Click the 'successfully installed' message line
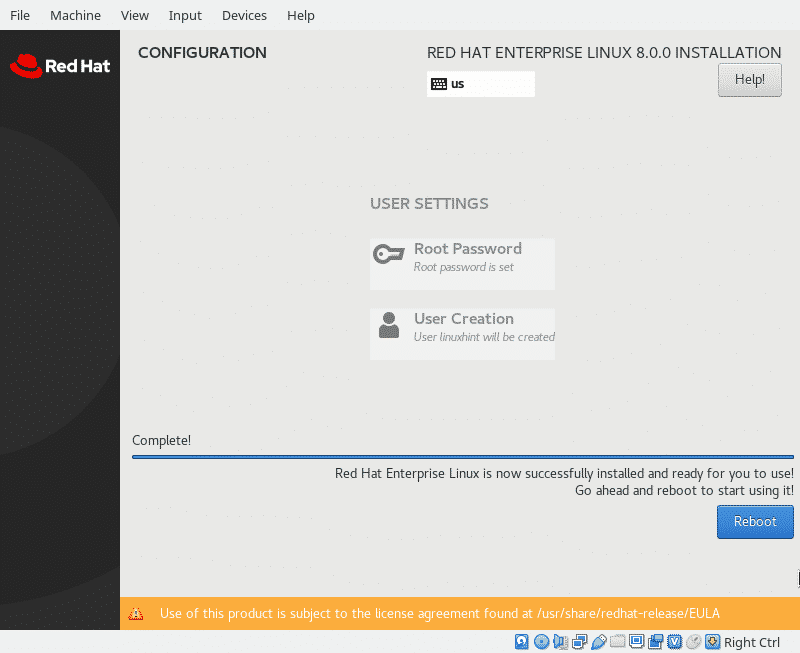Viewport: 800px width, 653px height. pos(564,473)
